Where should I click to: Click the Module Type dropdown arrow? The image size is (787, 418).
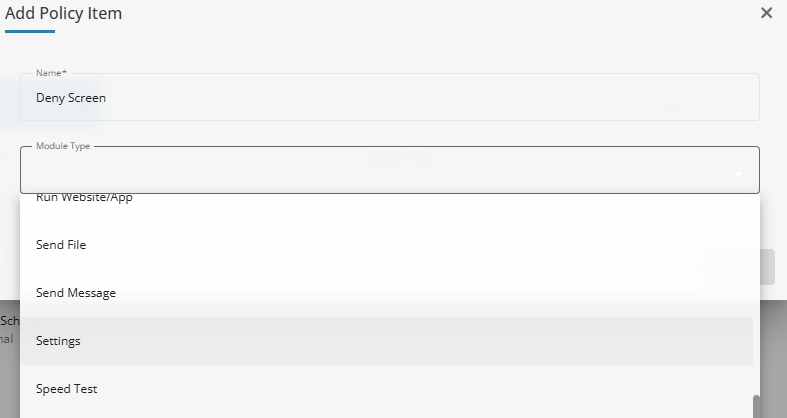(739, 174)
